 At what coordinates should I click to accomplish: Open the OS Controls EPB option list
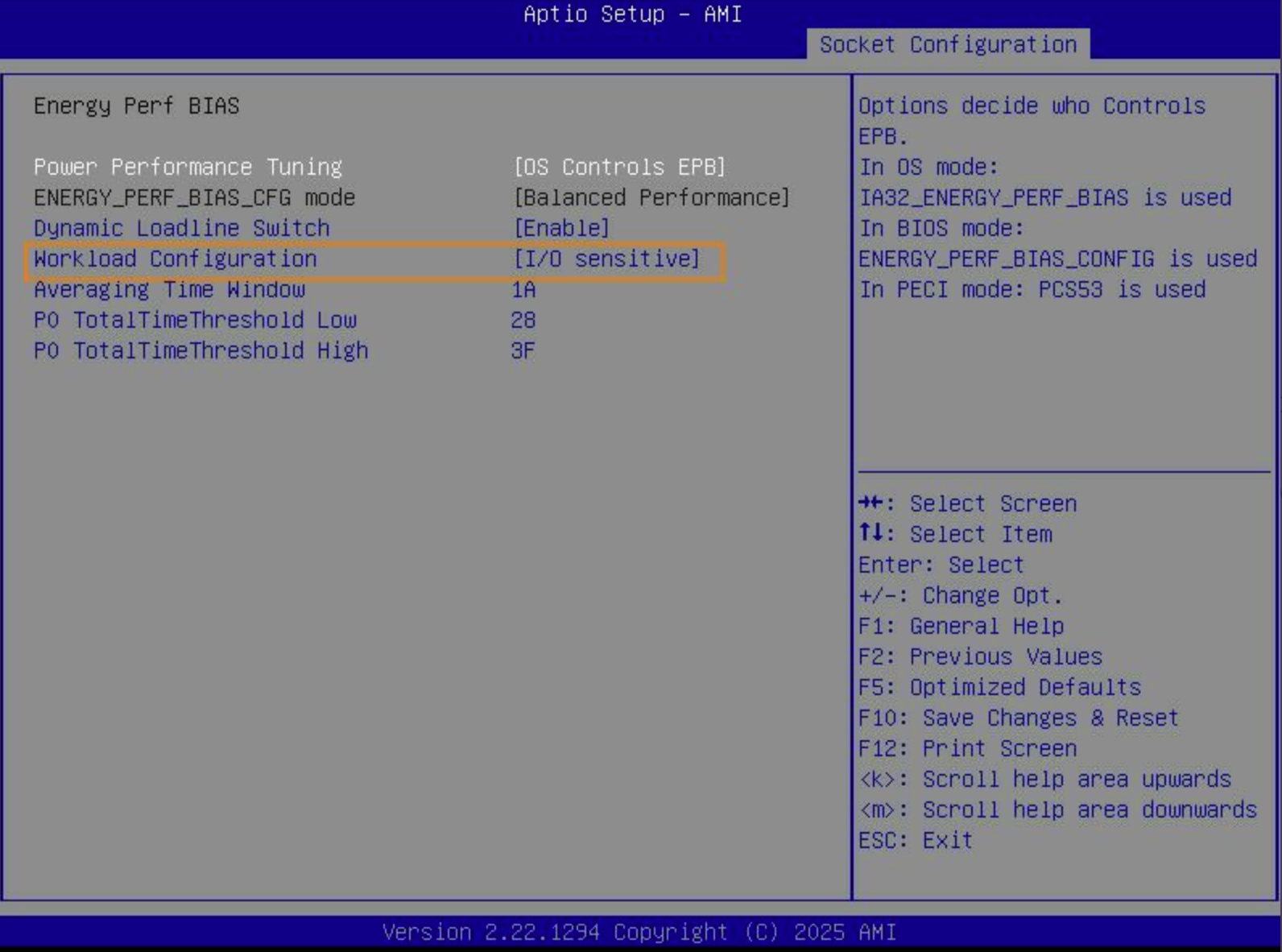[619, 167]
